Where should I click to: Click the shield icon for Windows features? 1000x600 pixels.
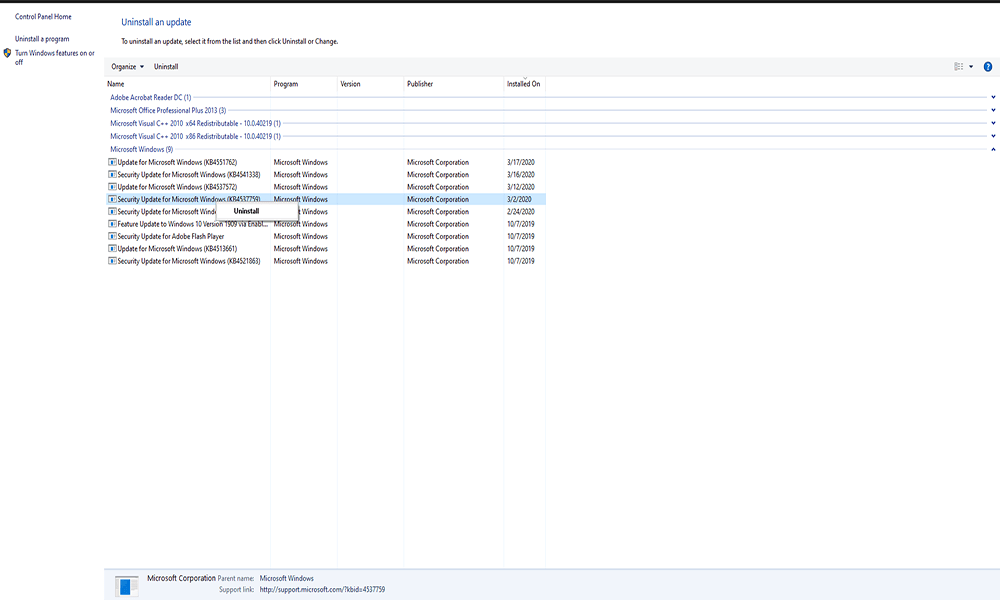(8, 53)
